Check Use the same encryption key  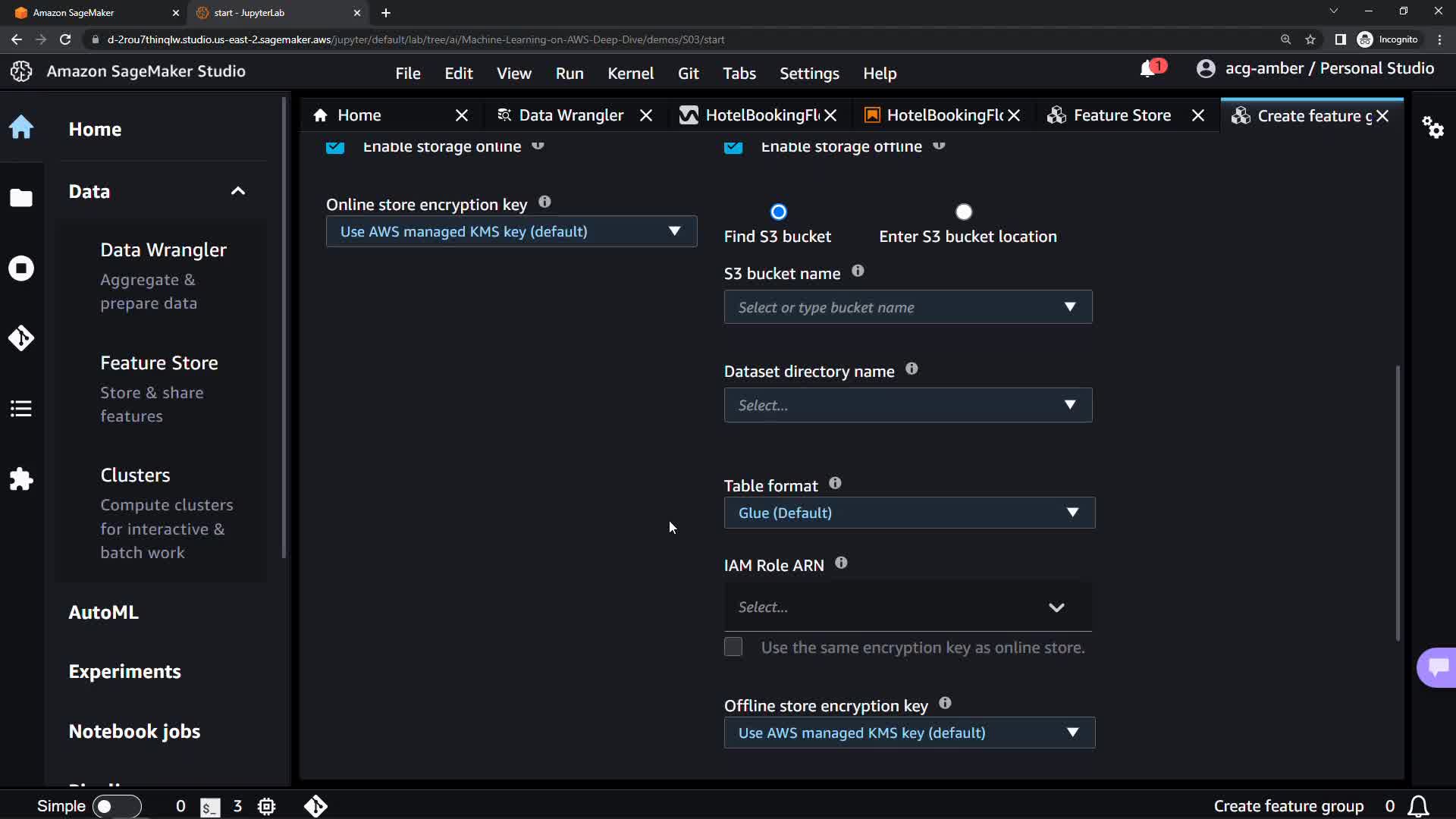733,647
